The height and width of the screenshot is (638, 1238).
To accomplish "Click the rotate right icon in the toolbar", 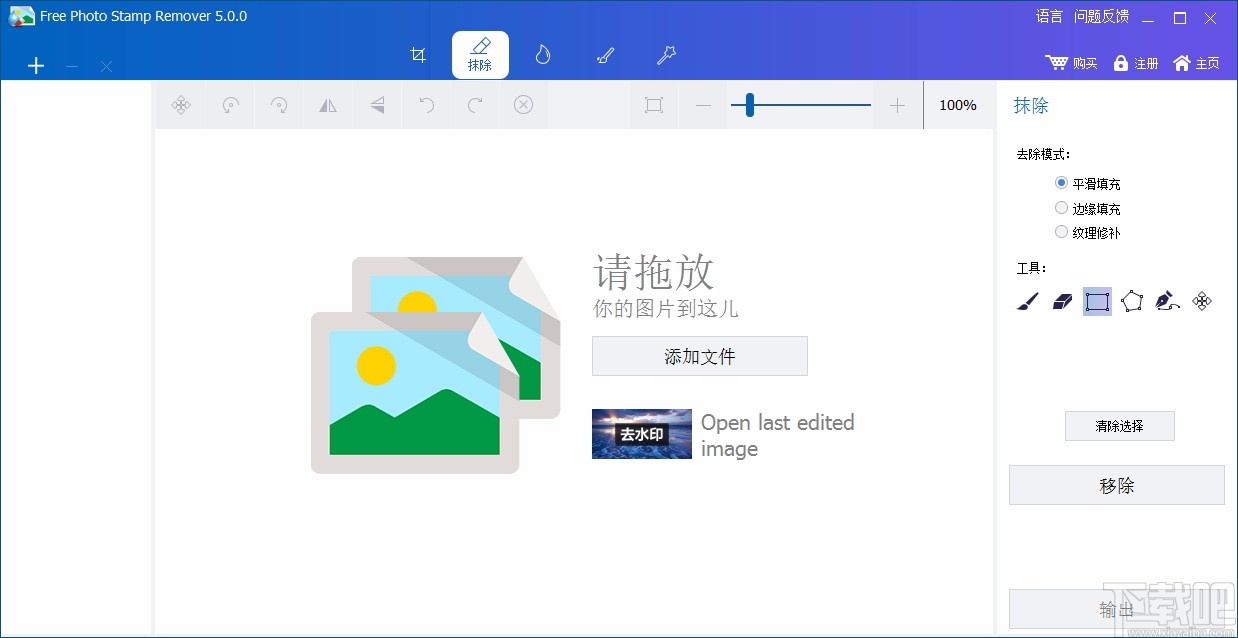I will pyautogui.click(x=278, y=104).
